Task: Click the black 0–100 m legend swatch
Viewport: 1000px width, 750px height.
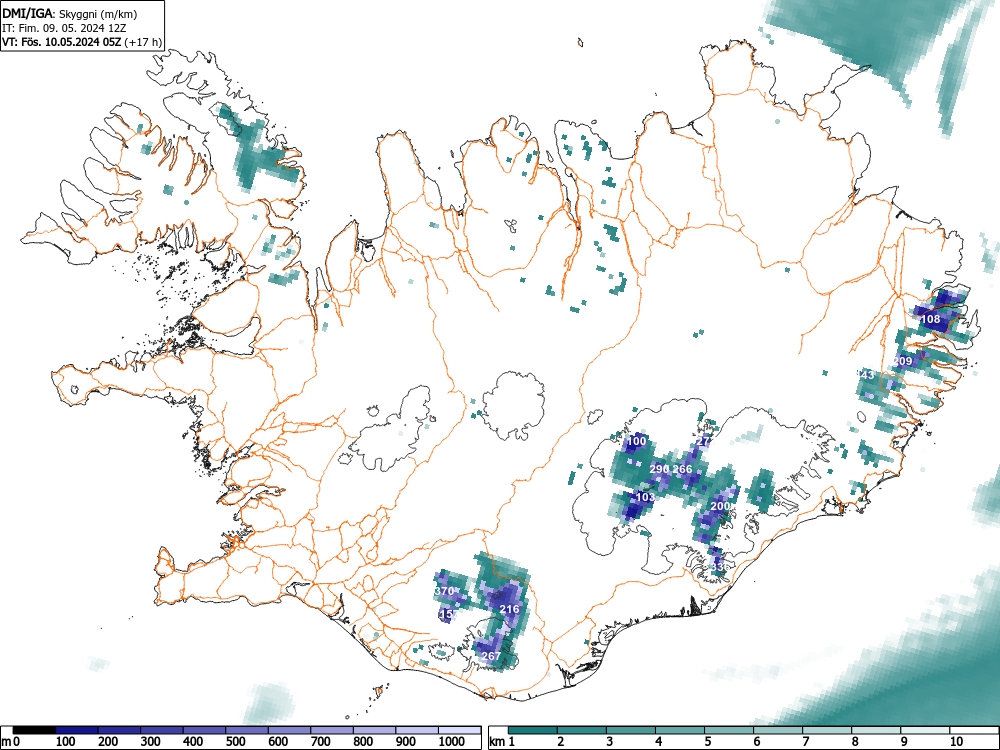Action: [34, 730]
